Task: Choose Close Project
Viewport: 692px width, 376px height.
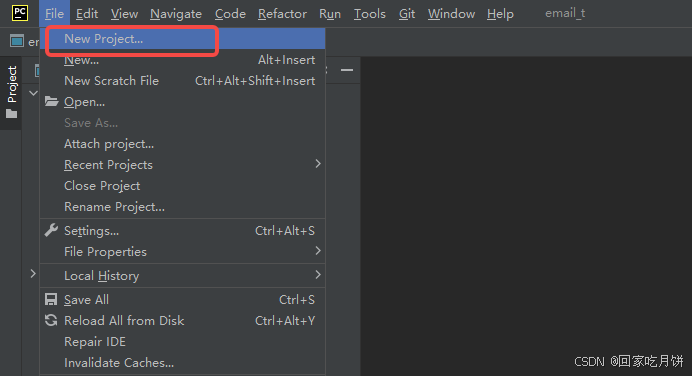Action: tap(183, 186)
